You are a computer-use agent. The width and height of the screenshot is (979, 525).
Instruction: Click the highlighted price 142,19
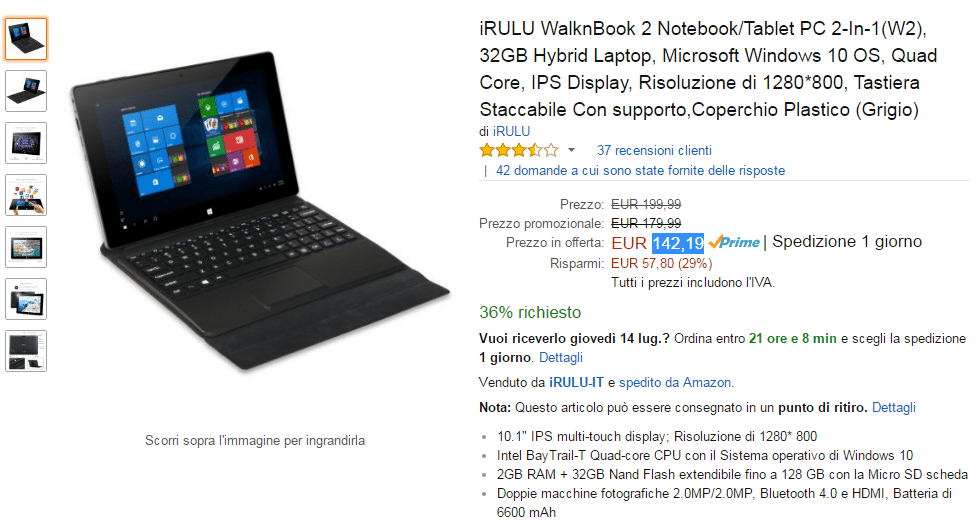coord(677,243)
